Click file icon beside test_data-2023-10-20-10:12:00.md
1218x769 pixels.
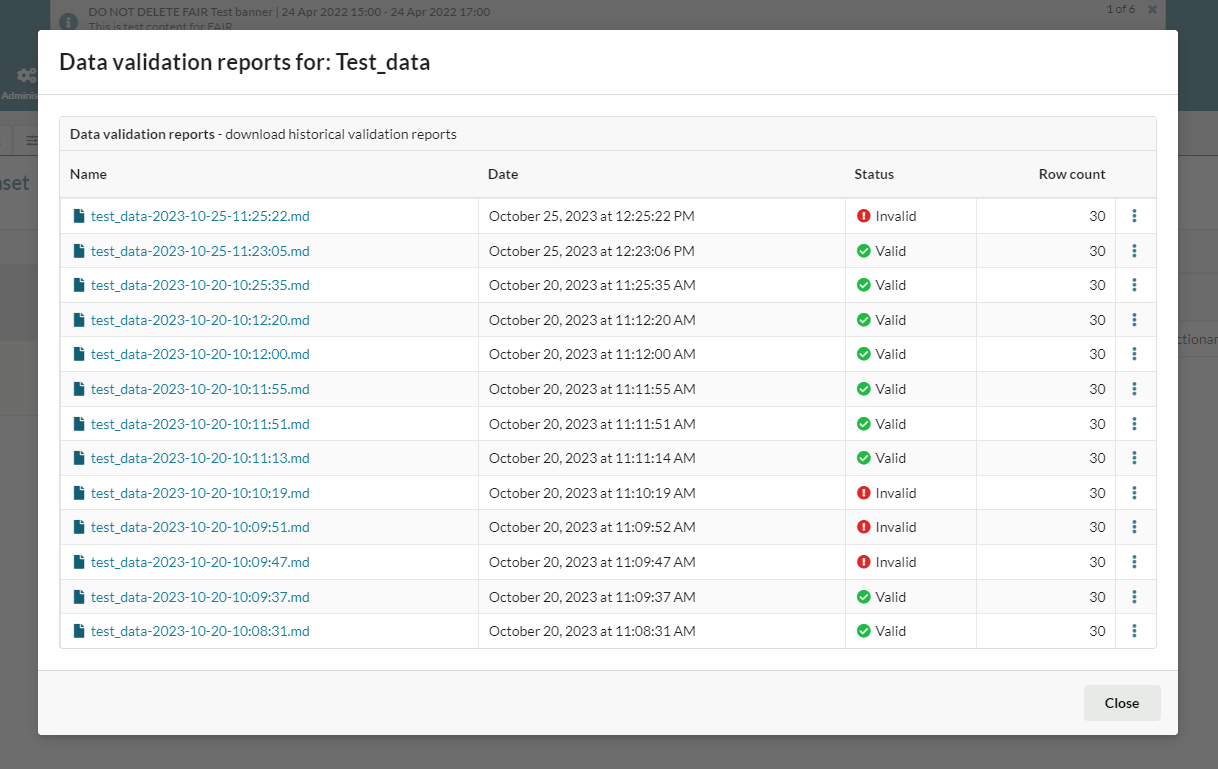click(79, 354)
